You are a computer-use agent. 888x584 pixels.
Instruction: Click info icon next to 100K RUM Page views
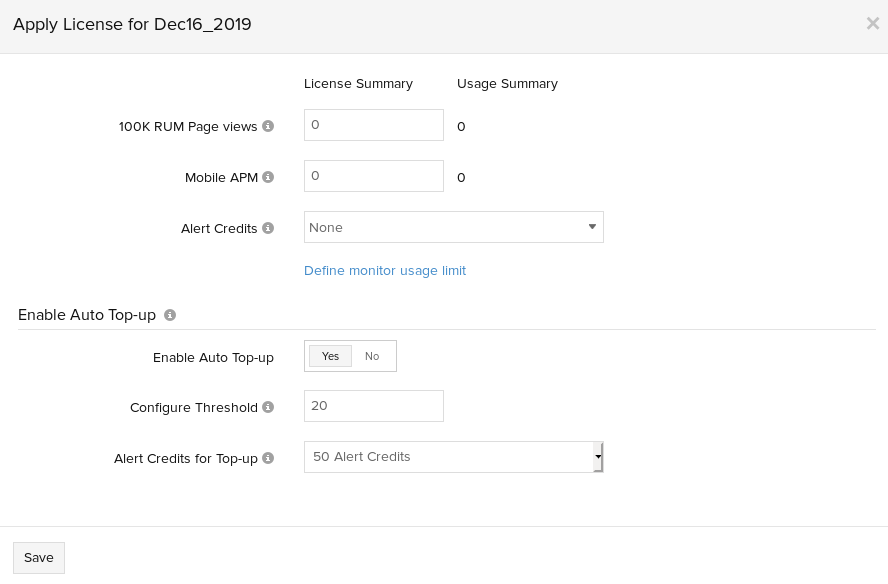pyautogui.click(x=267, y=127)
